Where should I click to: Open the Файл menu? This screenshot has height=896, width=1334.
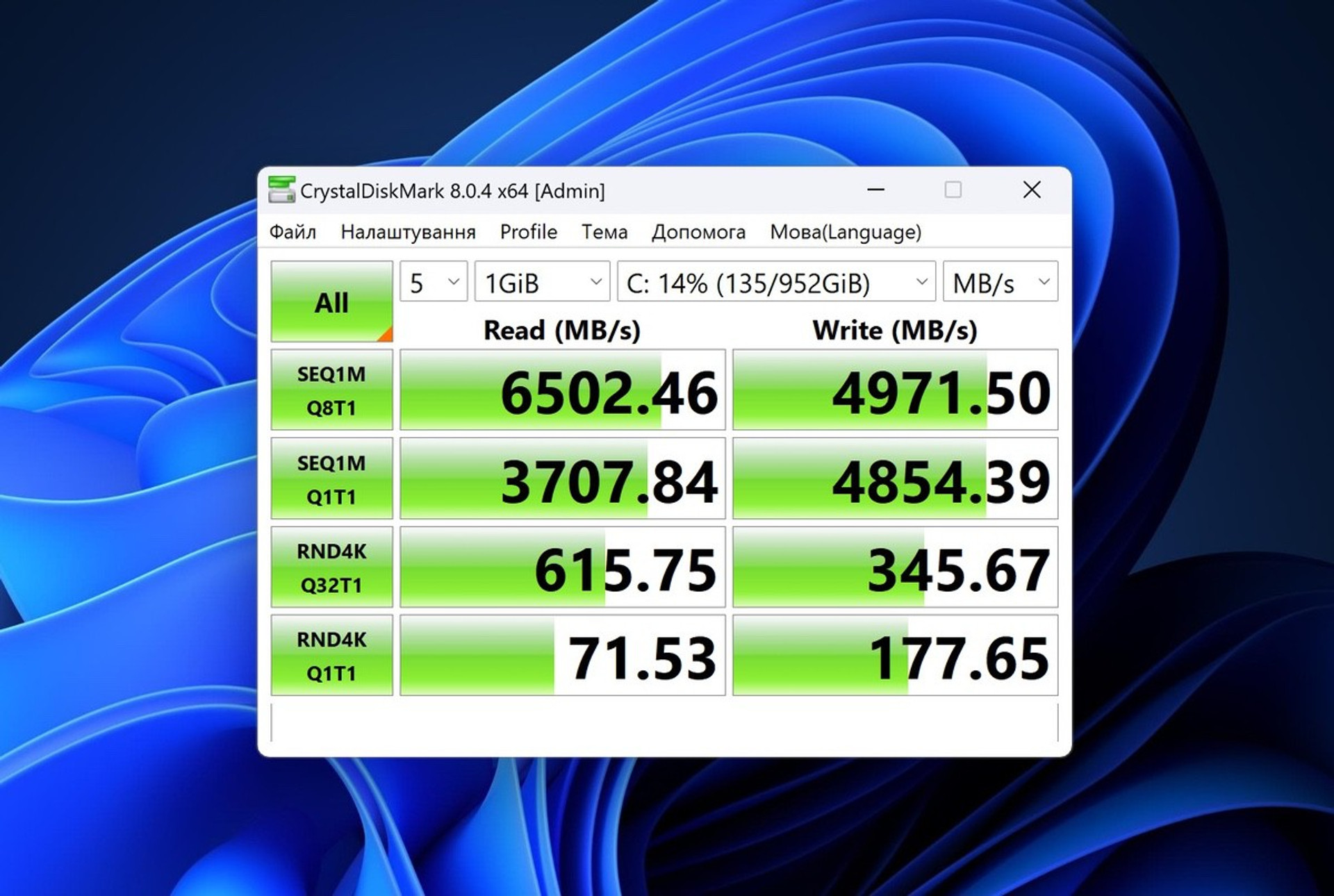click(x=293, y=232)
